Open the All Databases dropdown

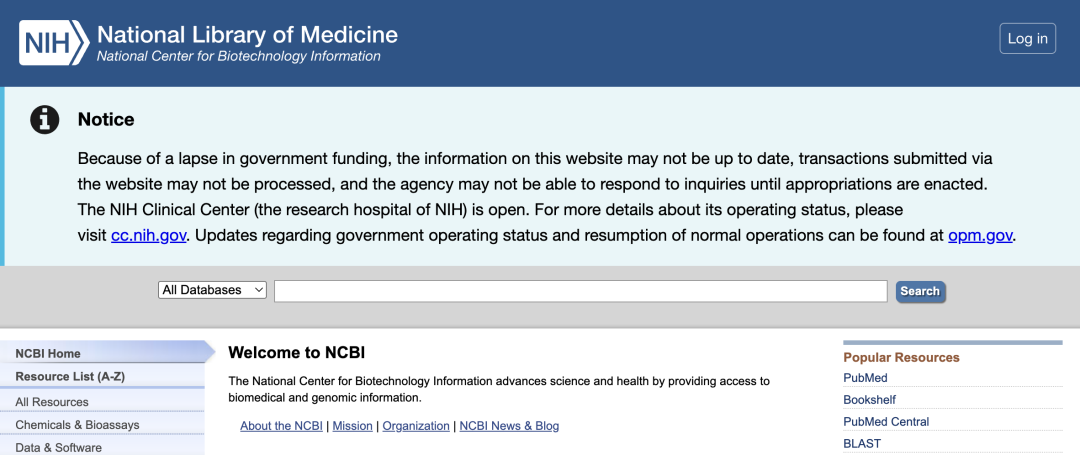[x=212, y=290]
